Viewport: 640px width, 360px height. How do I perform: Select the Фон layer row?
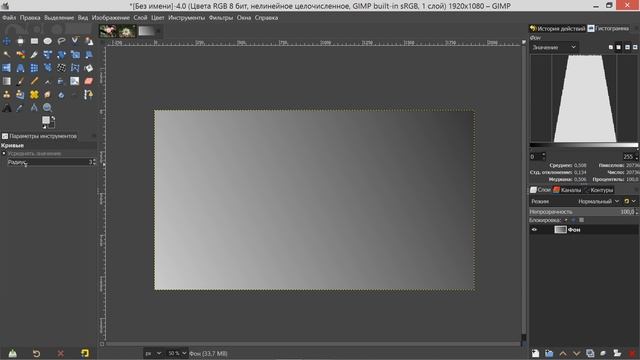(583, 230)
